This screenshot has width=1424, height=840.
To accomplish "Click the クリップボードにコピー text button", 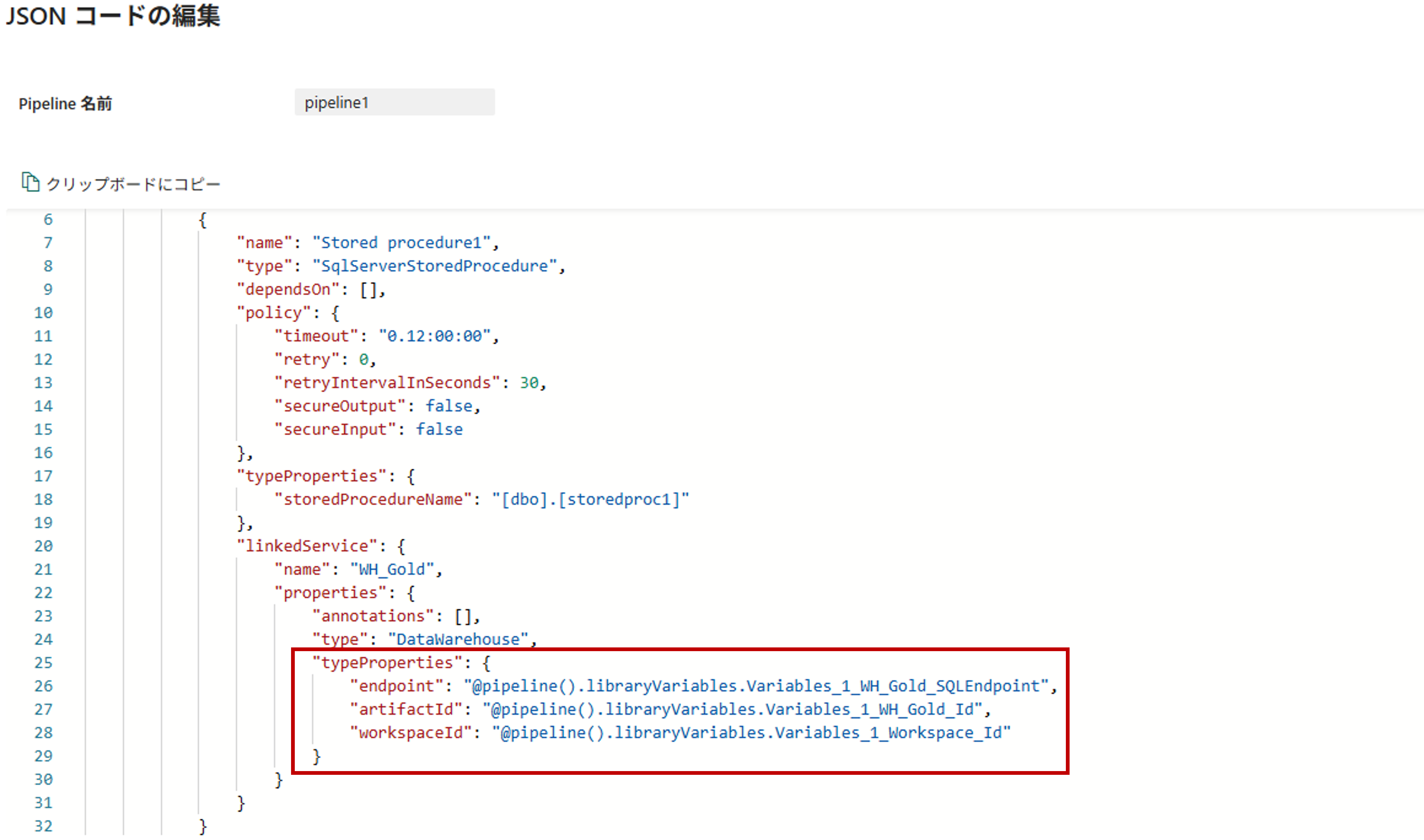I will pyautogui.click(x=133, y=184).
